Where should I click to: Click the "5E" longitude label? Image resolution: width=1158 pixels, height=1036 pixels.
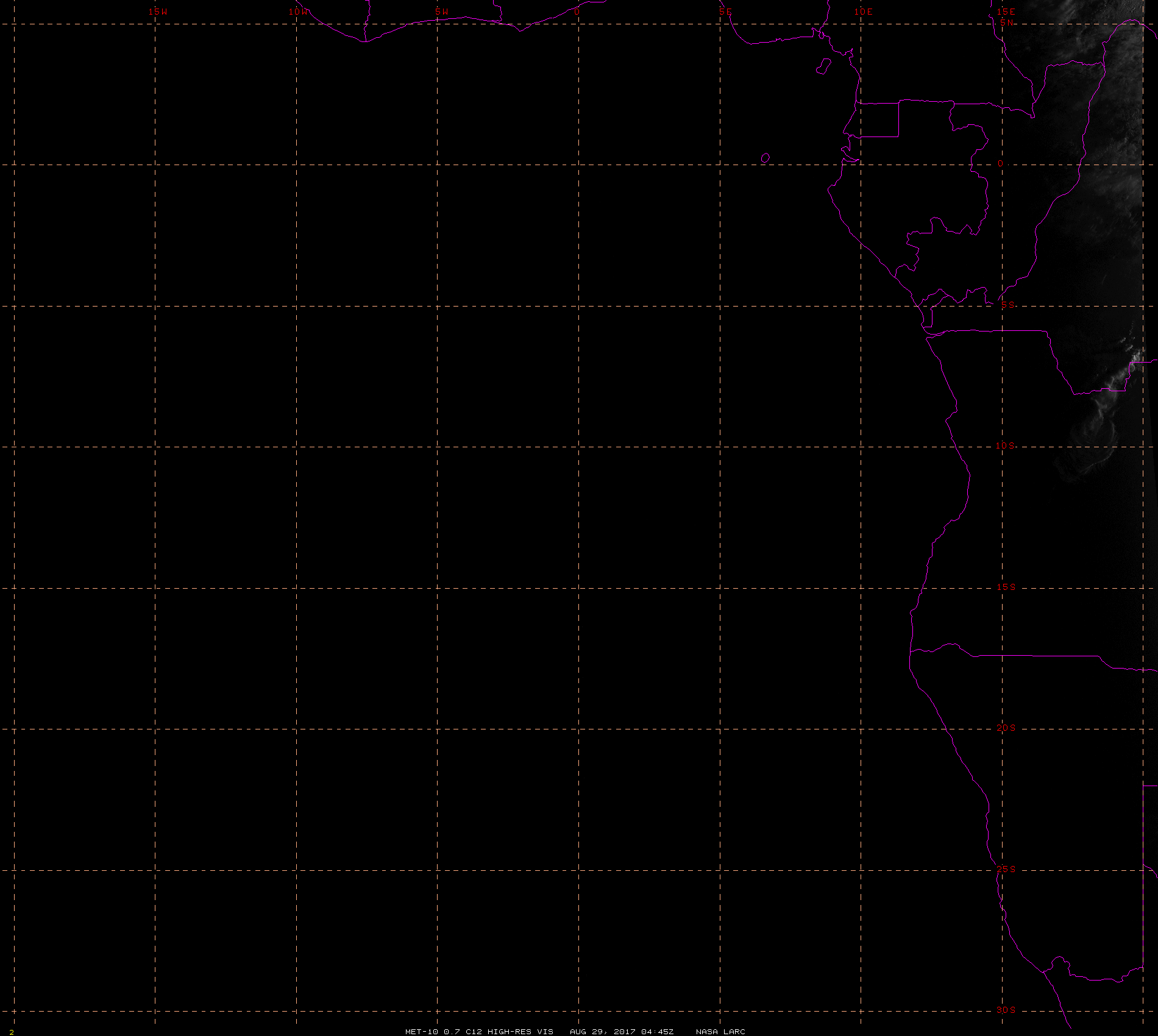725,12
